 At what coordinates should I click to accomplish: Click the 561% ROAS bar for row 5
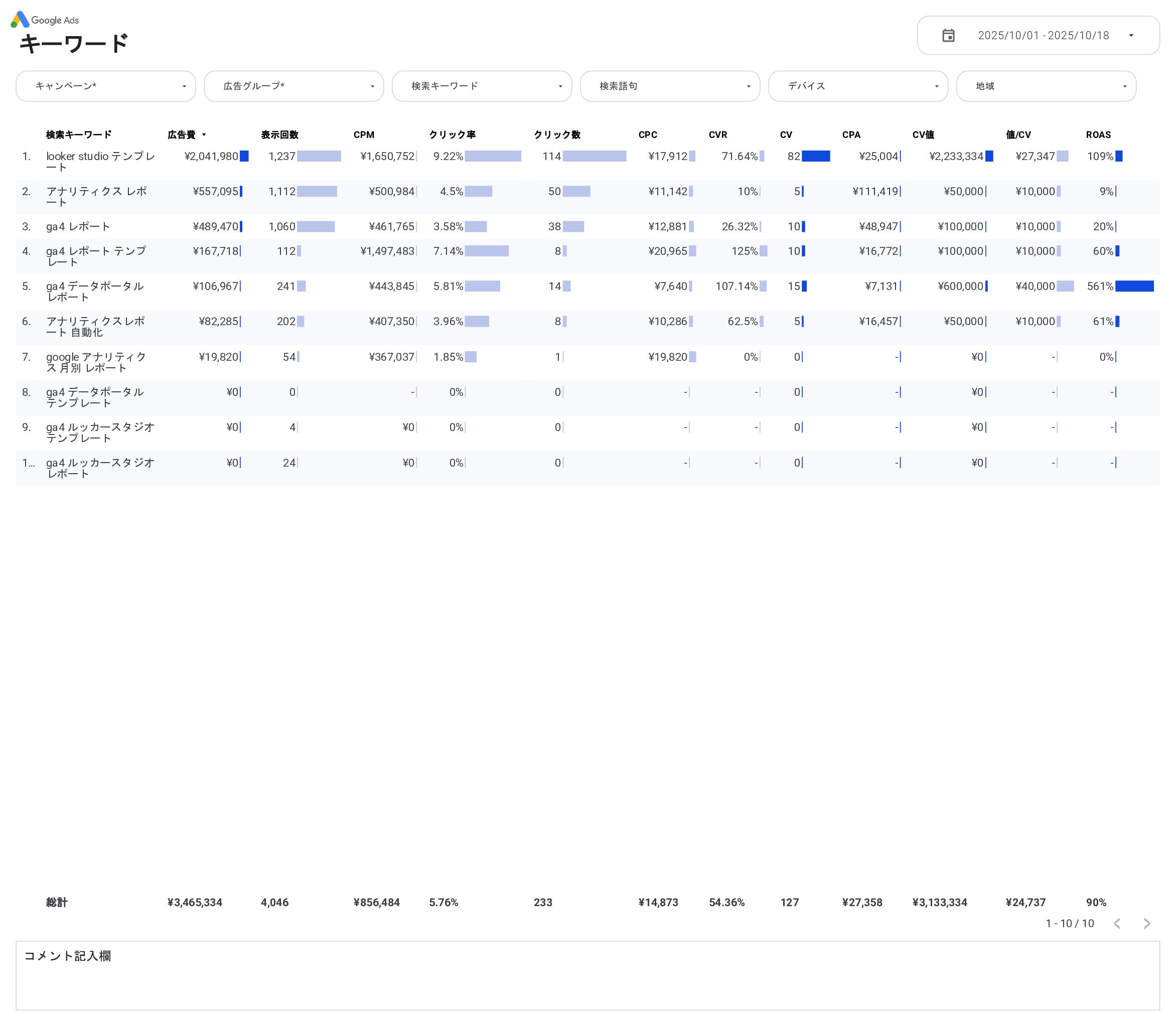pyautogui.click(x=1134, y=286)
